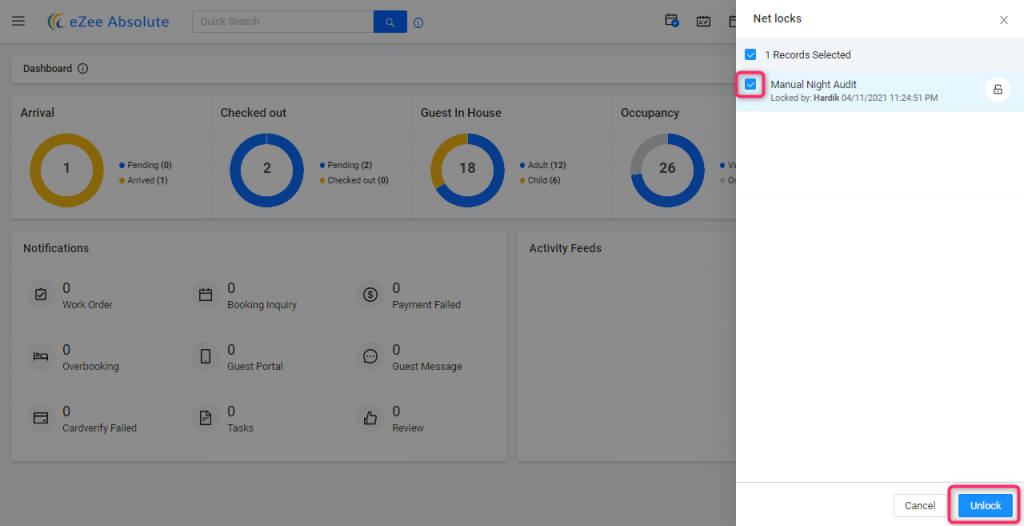Open the Overbooking bed icon
The image size is (1024, 526).
[40, 357]
